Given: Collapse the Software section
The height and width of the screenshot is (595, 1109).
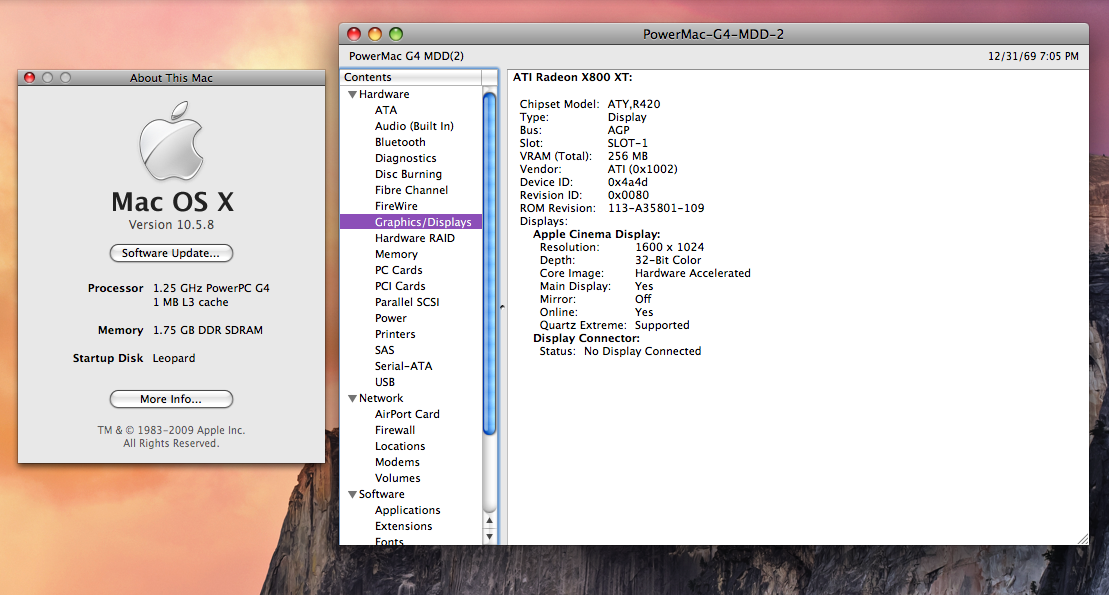Looking at the screenshot, I should point(352,493).
